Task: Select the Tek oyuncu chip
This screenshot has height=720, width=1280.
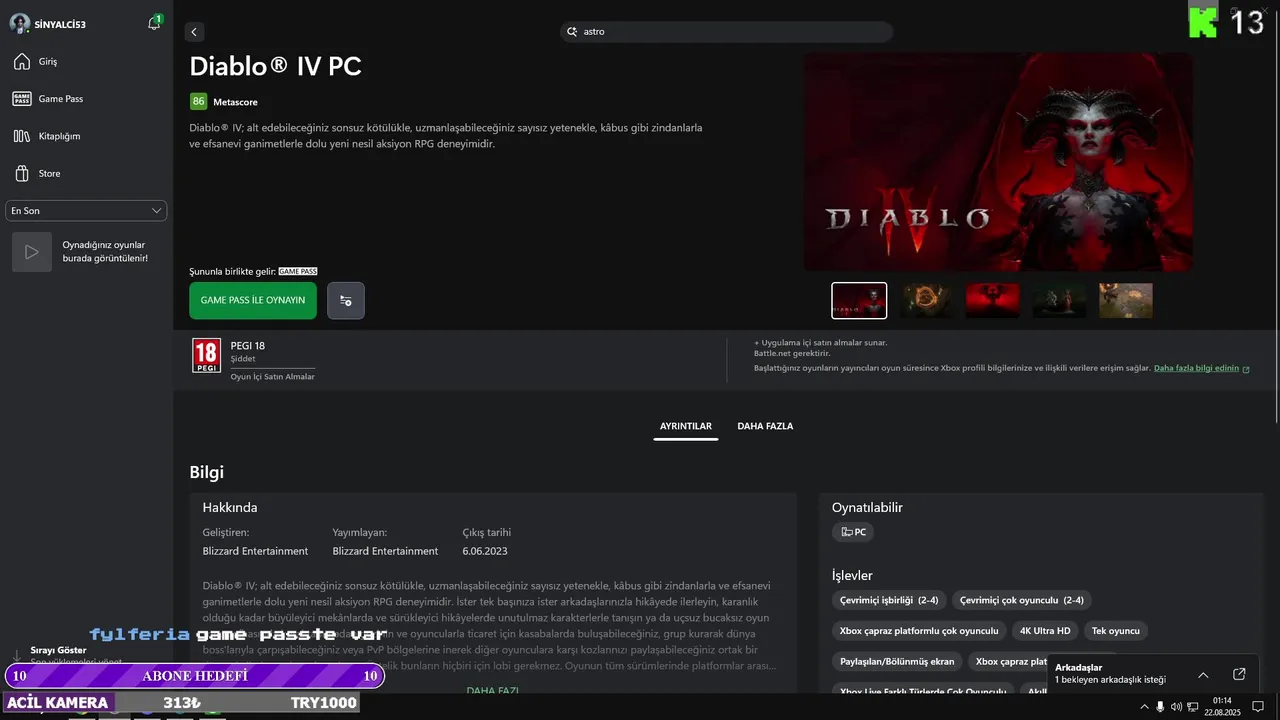Action: [1116, 631]
